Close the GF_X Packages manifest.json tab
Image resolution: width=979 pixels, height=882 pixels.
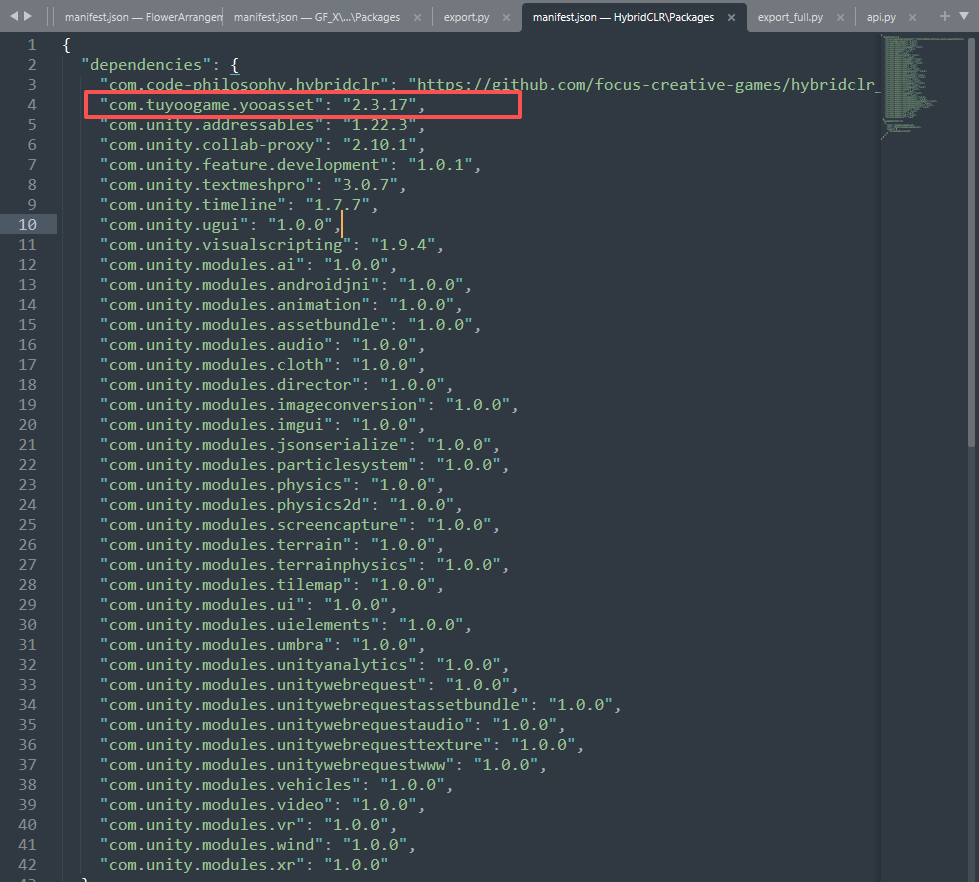[x=417, y=17]
